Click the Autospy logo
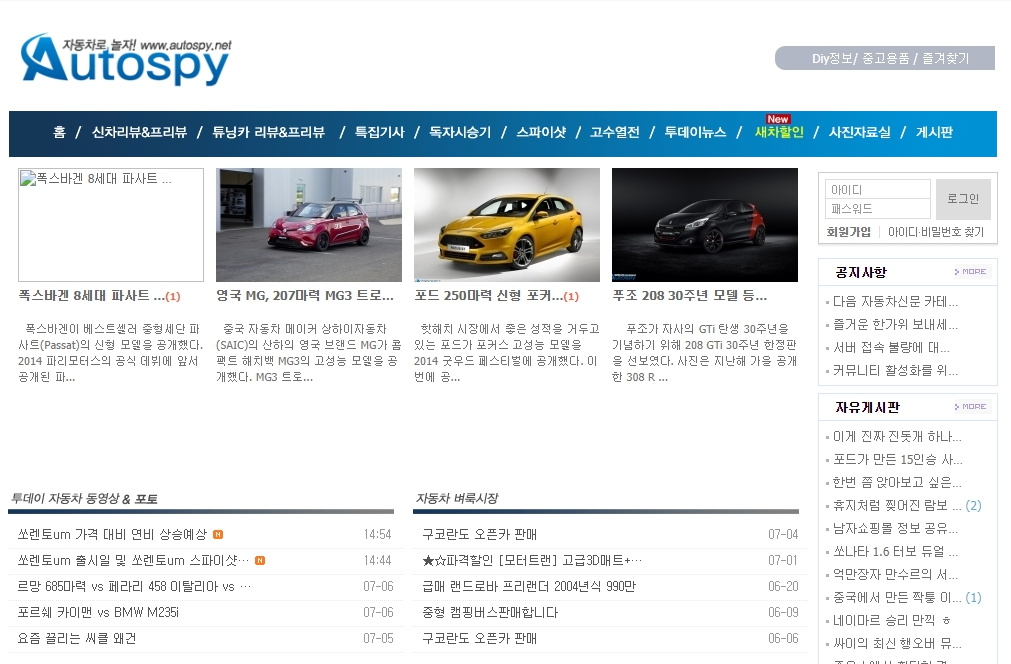 pos(125,60)
